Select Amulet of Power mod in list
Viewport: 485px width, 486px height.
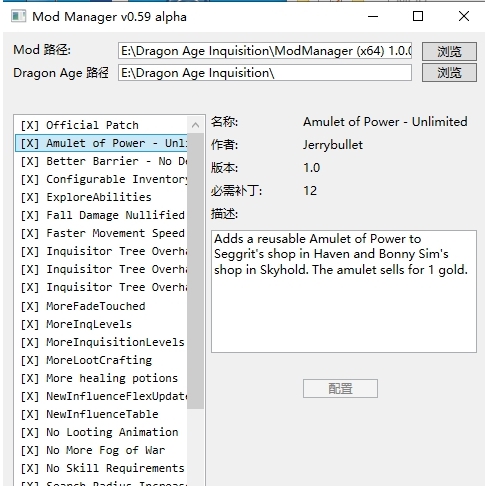[102, 143]
